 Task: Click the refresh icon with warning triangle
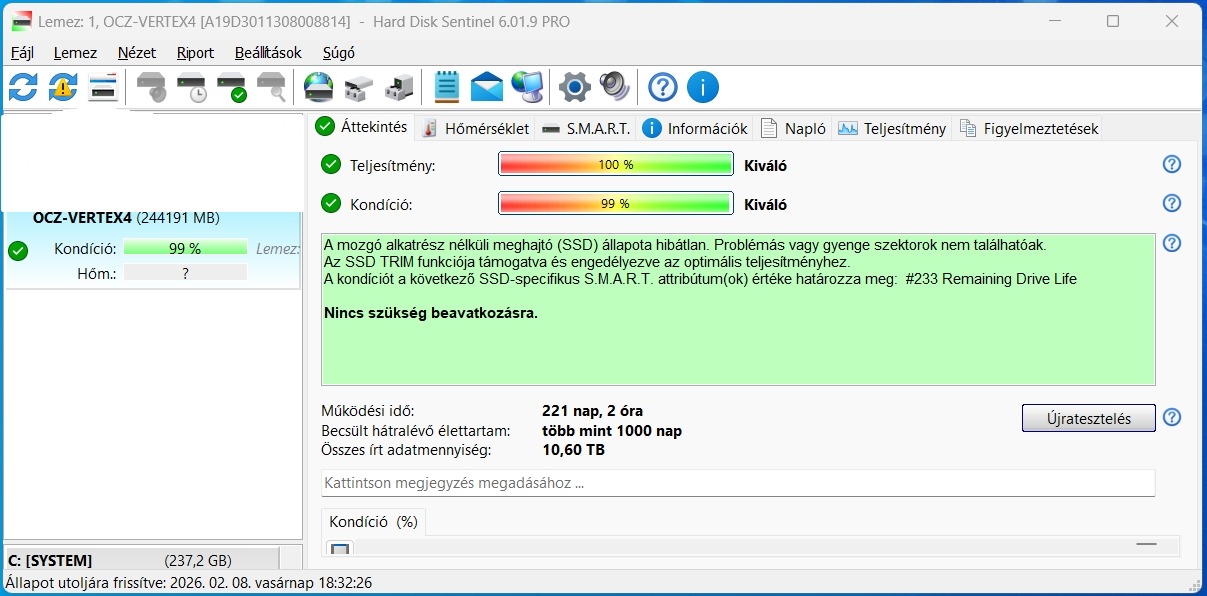tap(63, 87)
